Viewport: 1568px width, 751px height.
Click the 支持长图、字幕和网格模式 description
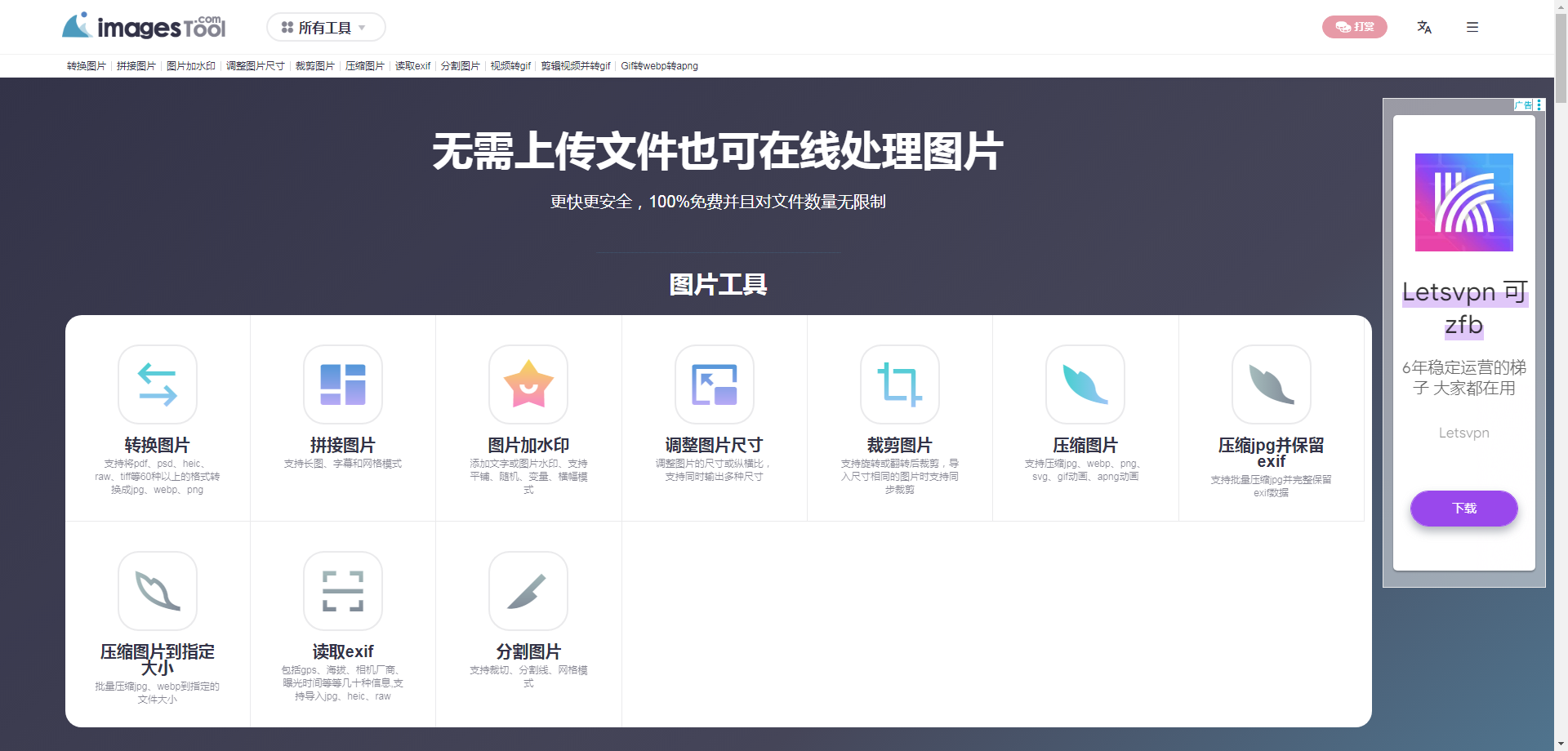(x=343, y=464)
